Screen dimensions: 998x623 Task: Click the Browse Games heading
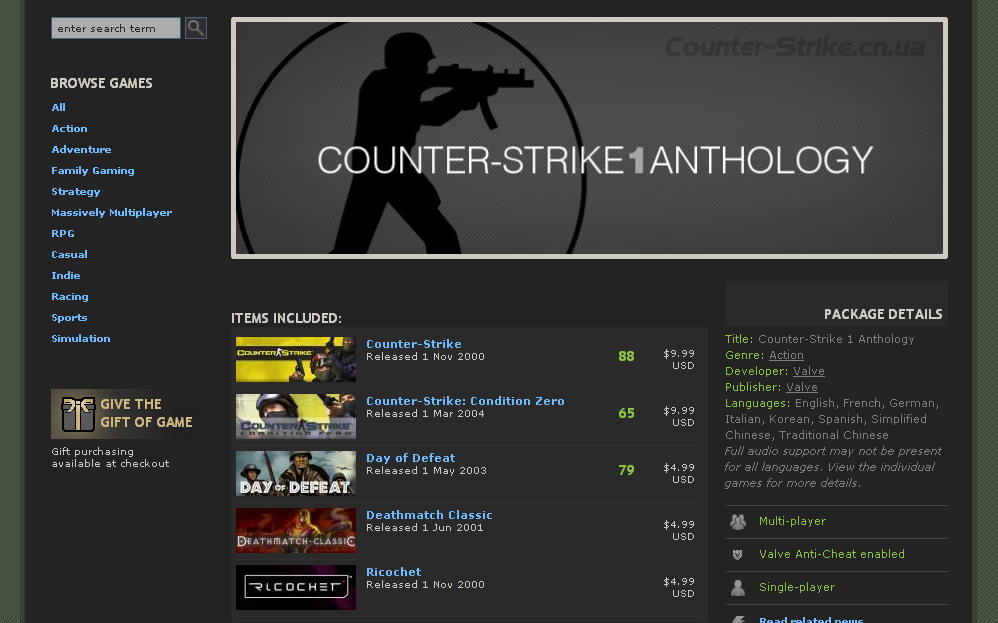[101, 83]
